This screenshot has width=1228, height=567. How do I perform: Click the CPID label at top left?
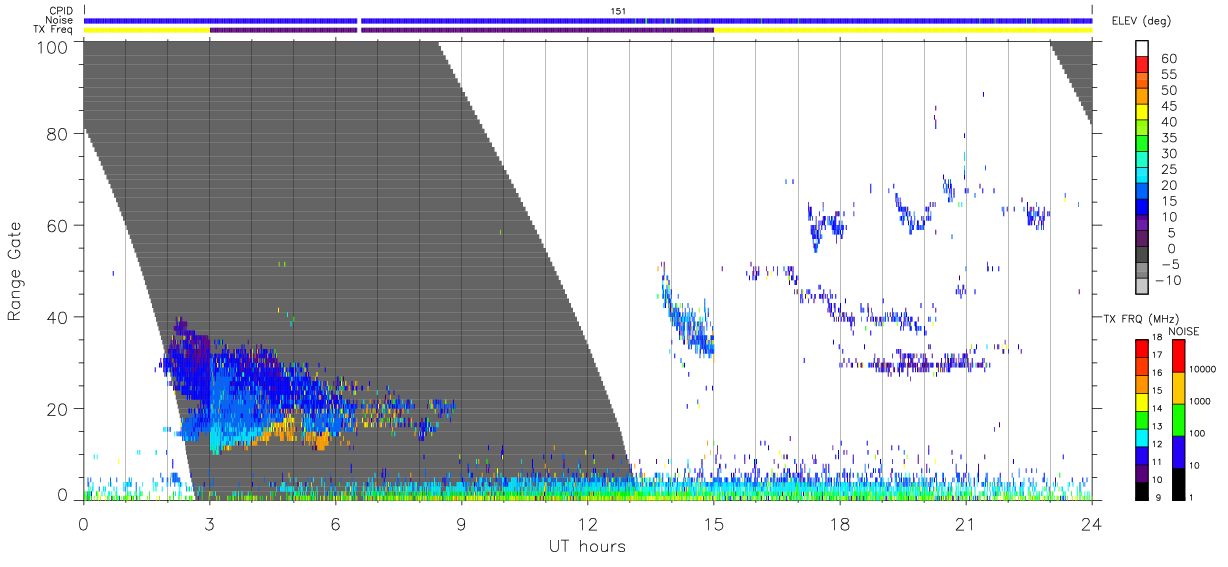[62, 11]
